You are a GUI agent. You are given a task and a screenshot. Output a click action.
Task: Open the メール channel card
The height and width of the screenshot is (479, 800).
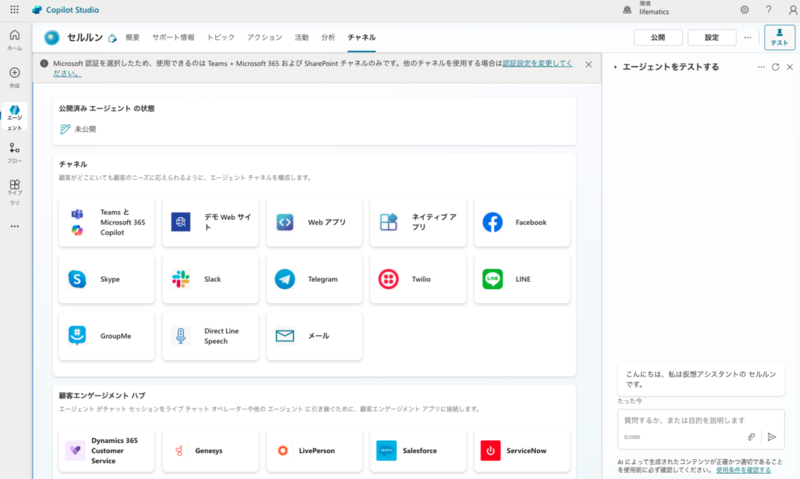click(x=314, y=336)
